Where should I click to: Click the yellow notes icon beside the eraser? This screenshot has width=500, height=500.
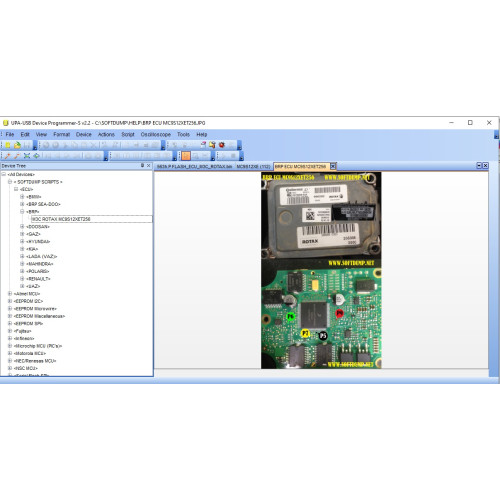[212, 145]
